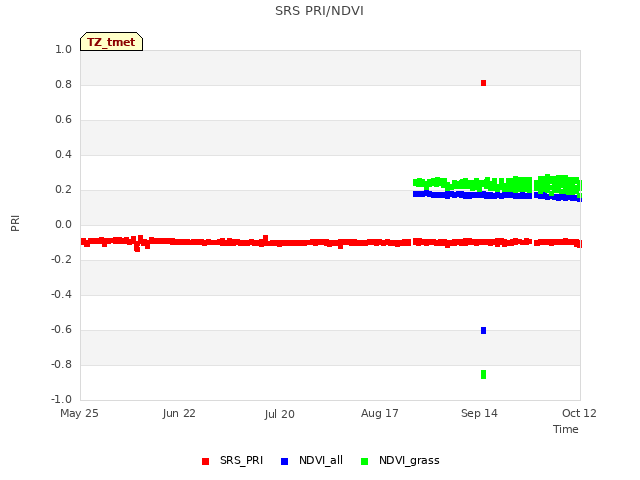Click the TZ_tmet label tag
The image size is (640, 480).
(x=111, y=42)
